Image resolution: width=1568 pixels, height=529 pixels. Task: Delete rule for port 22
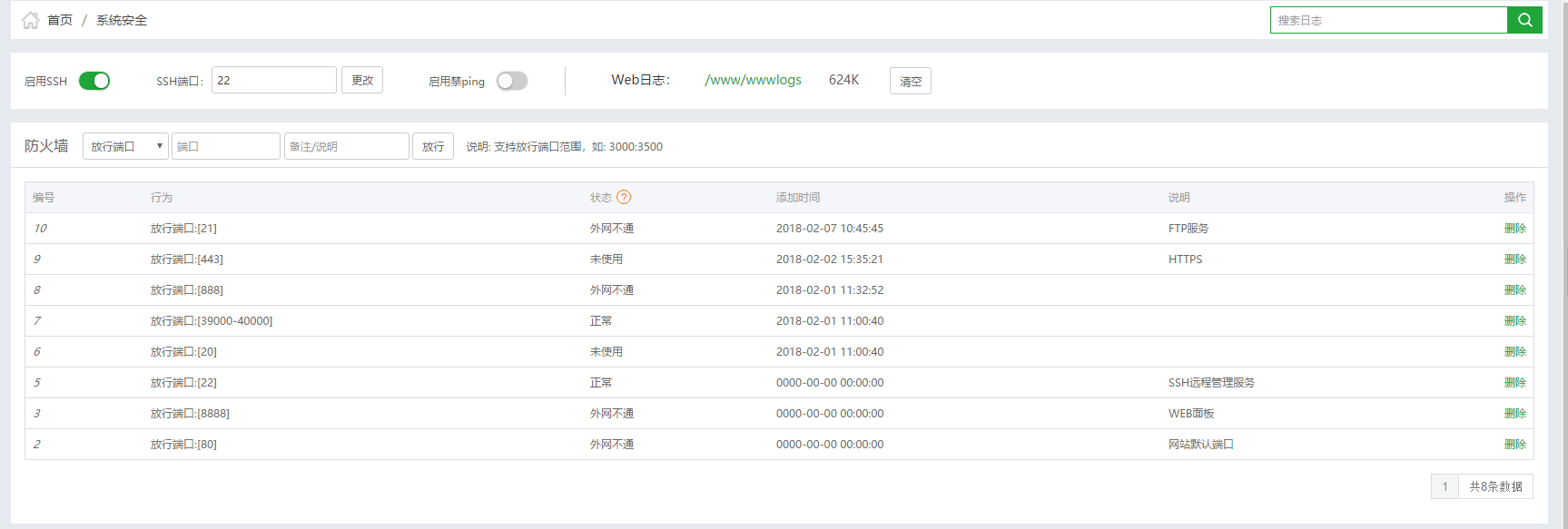click(1515, 383)
